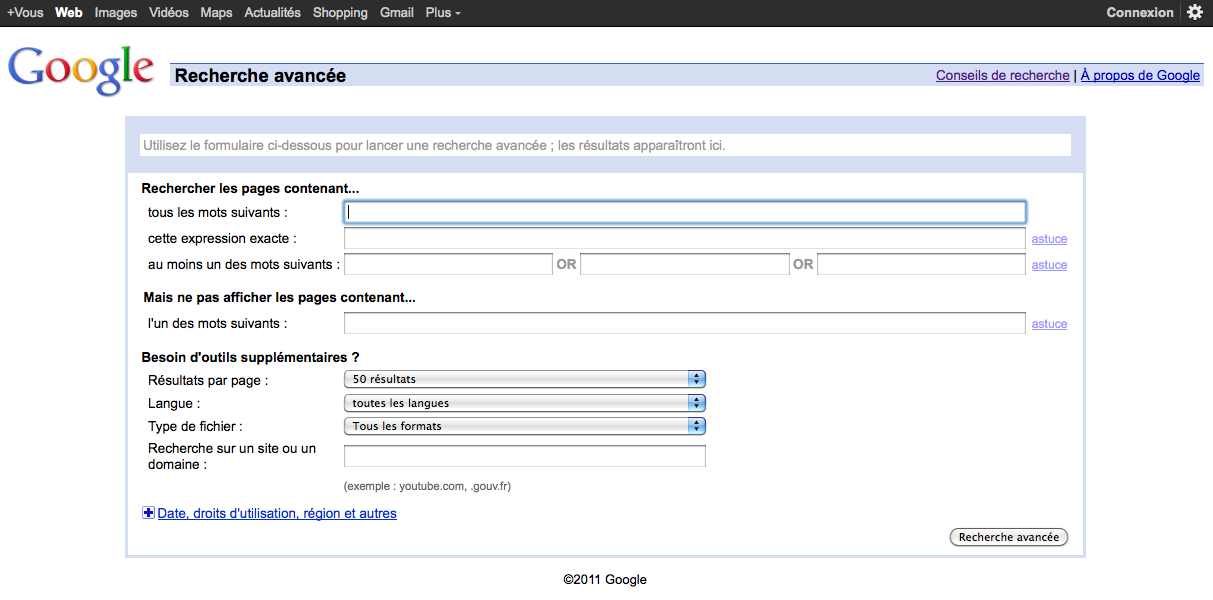Click the middle box between the OR labels
Viewport: 1213px width, 600px height.
[x=685, y=265]
